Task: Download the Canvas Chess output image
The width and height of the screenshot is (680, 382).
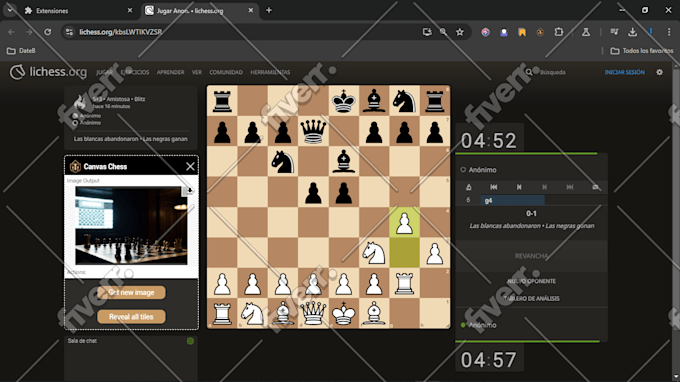Action: click(x=189, y=191)
